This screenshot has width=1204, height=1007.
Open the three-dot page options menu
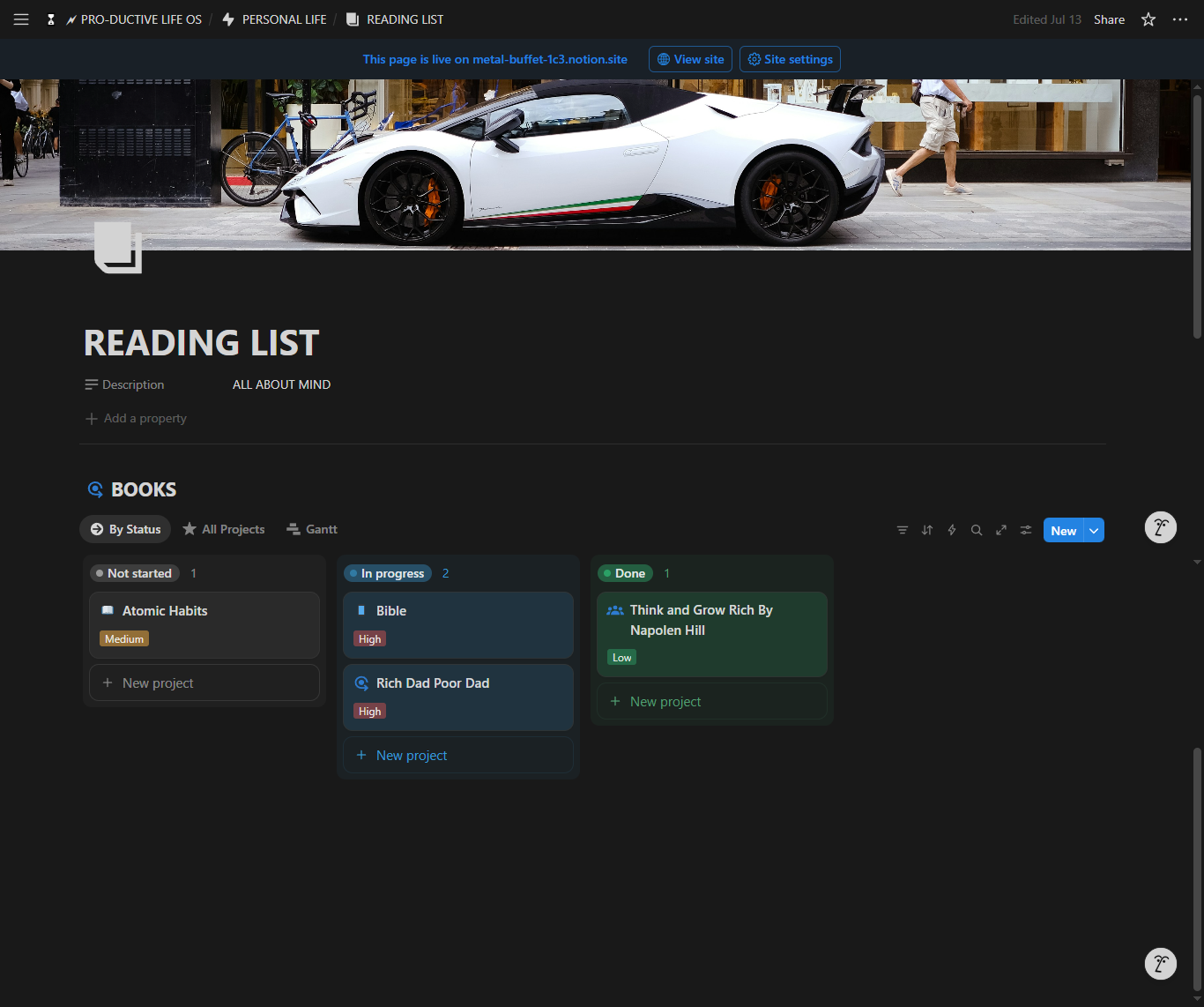coord(1180,19)
